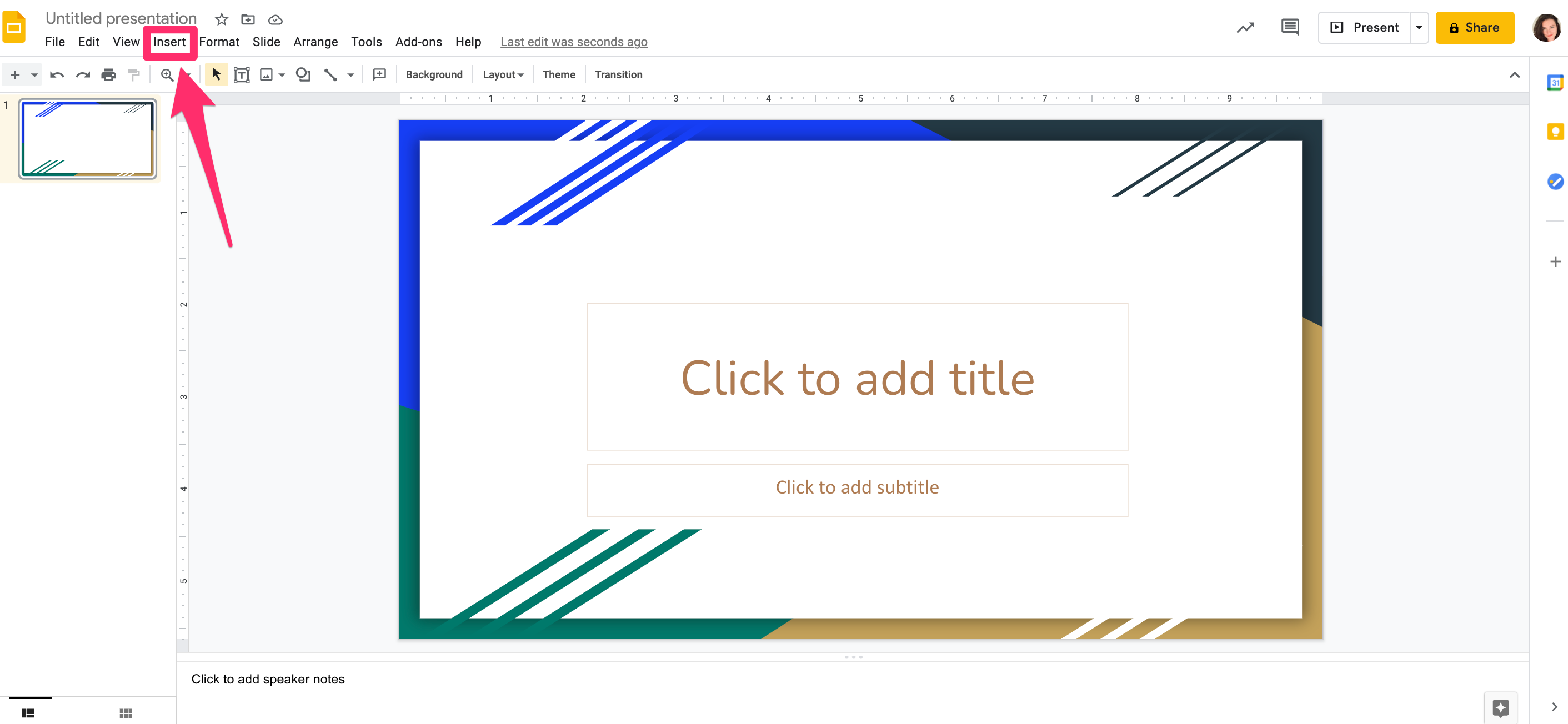
Task: Click the slide title text area
Action: 857,377
